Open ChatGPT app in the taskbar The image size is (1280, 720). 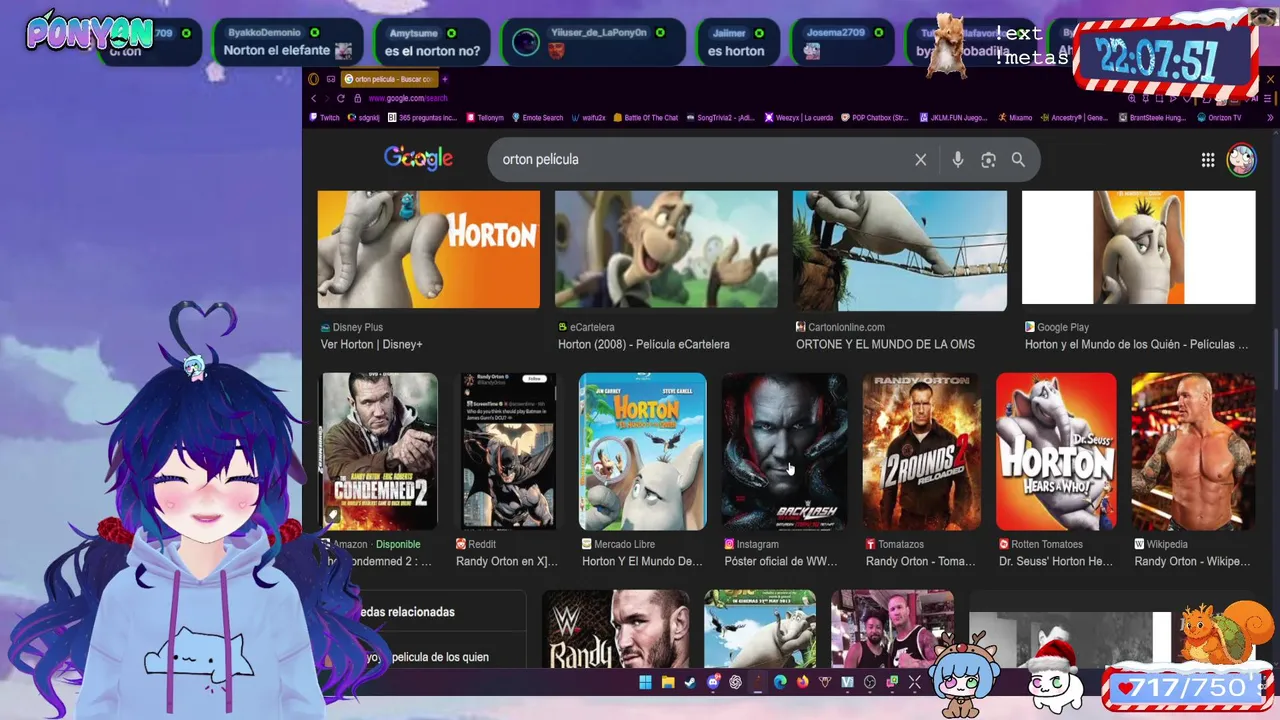[x=735, y=683]
